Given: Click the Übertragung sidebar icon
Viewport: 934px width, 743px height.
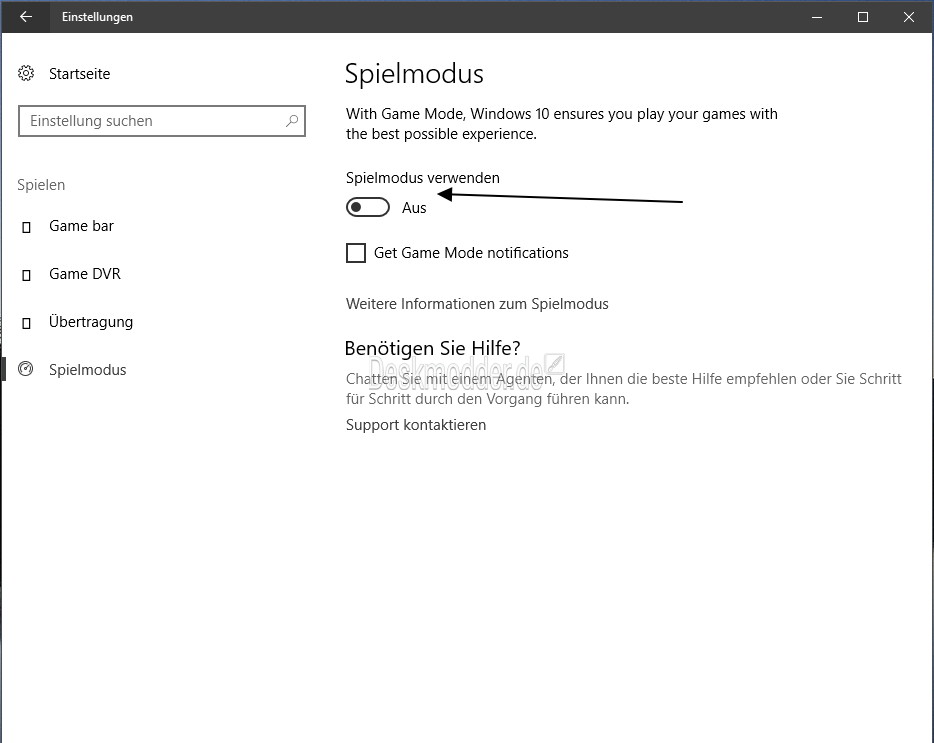Looking at the screenshot, I should 26,323.
